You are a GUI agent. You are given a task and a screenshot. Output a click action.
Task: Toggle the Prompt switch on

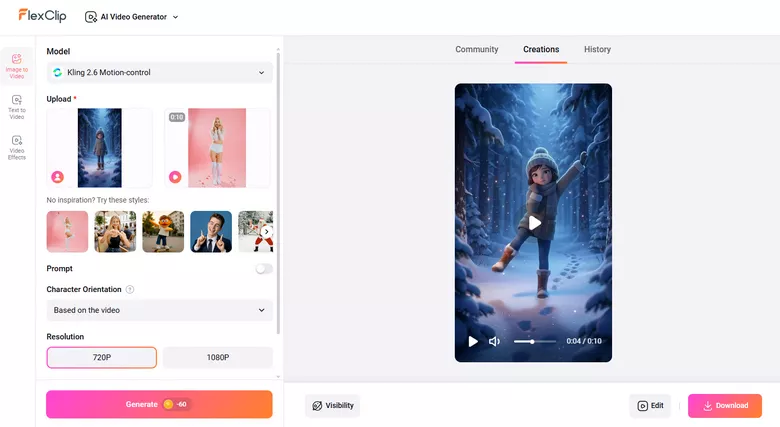[263, 269]
